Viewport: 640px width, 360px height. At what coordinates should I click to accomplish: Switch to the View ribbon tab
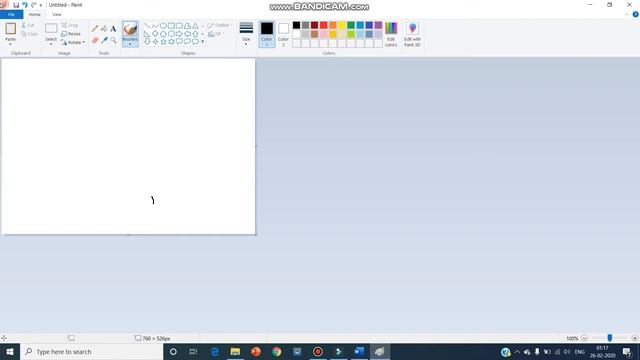pos(57,14)
